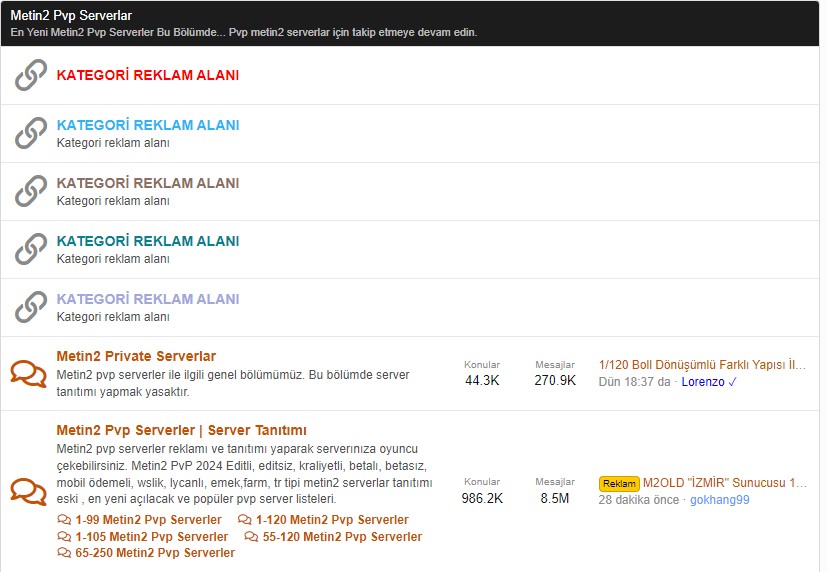The height and width of the screenshot is (572, 827).
Task: Click chain-link icon beside lavender KATEGORİ REKLAM ALANI
Action: point(31,307)
